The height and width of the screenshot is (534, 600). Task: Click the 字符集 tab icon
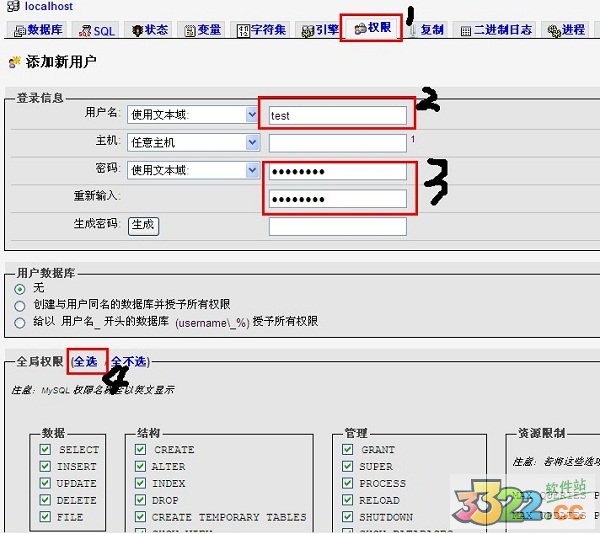point(243,31)
